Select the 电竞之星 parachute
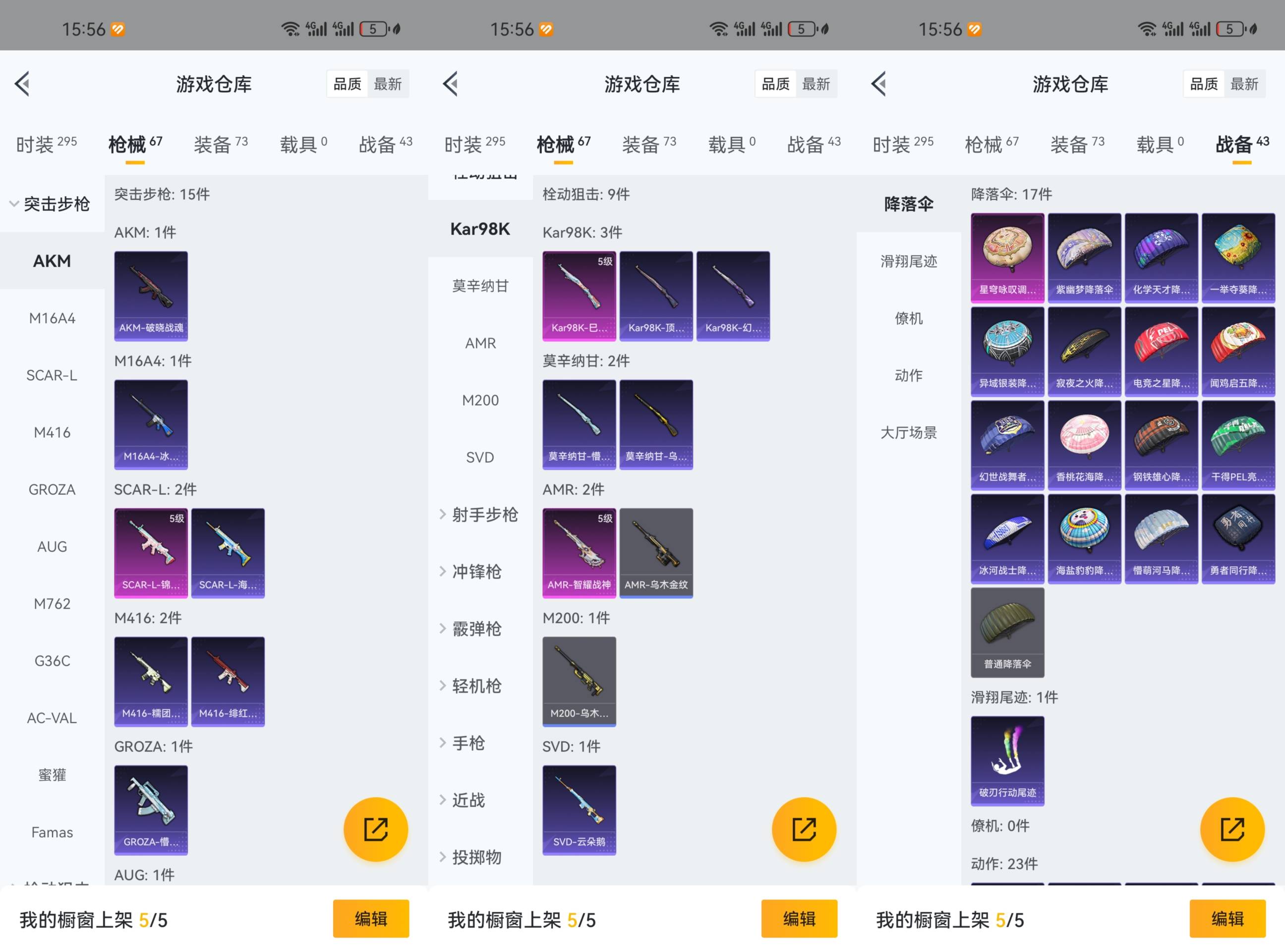Screen dimensions: 1285x952 pos(1162,352)
